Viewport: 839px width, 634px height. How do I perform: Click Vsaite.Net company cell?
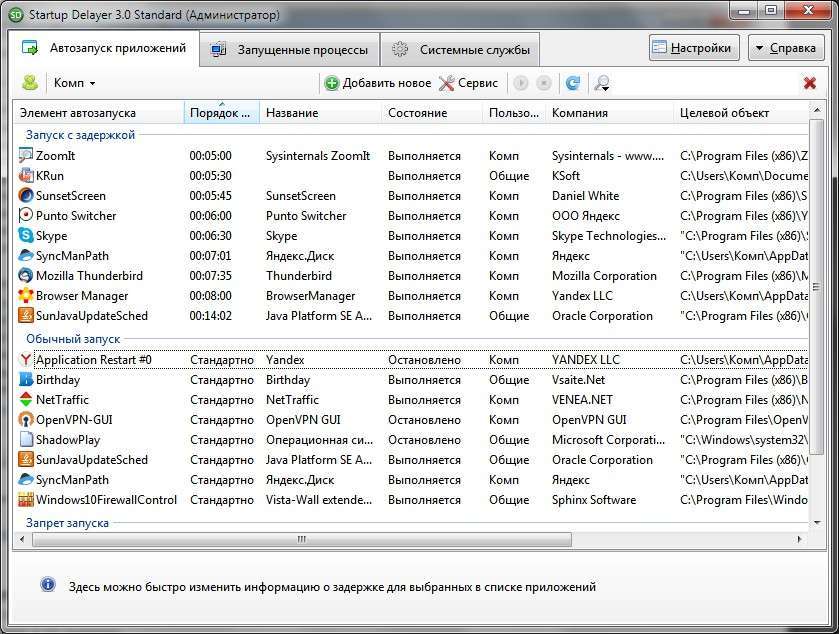coord(578,380)
